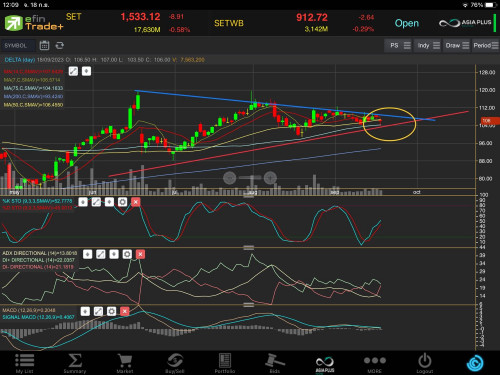The image size is (500, 375).
Task: Open the calendar date picker icon
Action: pyautogui.click(x=44, y=45)
